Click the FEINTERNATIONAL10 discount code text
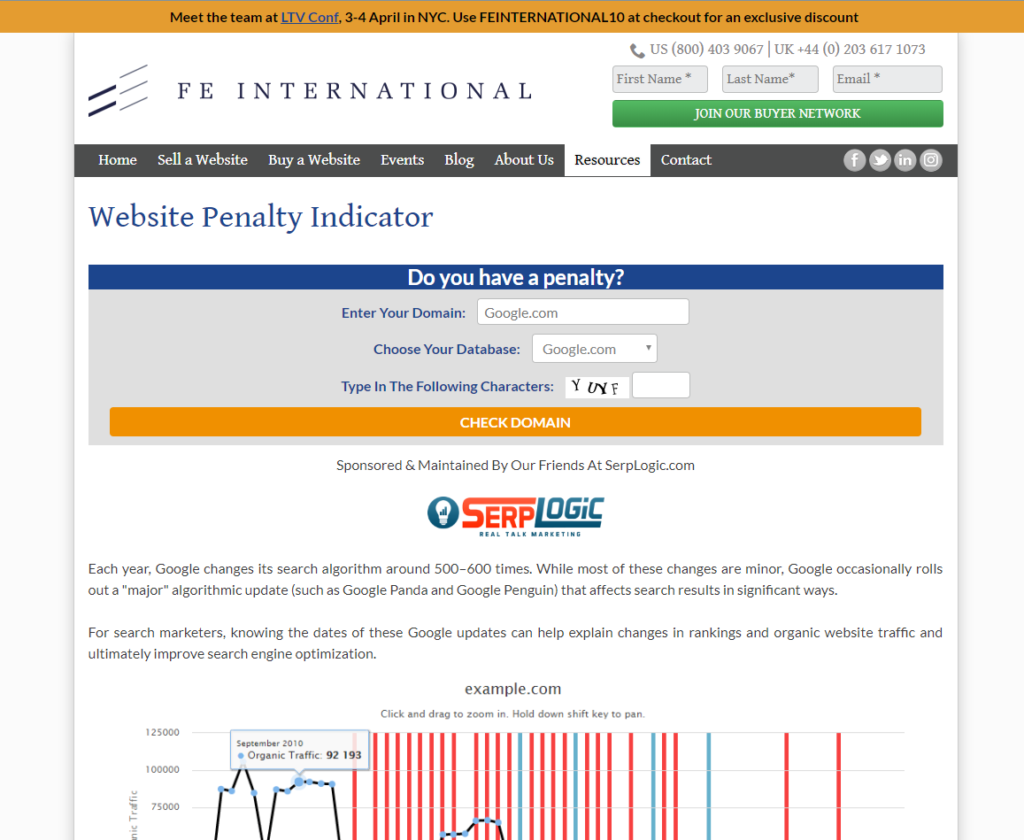 pyautogui.click(x=552, y=18)
